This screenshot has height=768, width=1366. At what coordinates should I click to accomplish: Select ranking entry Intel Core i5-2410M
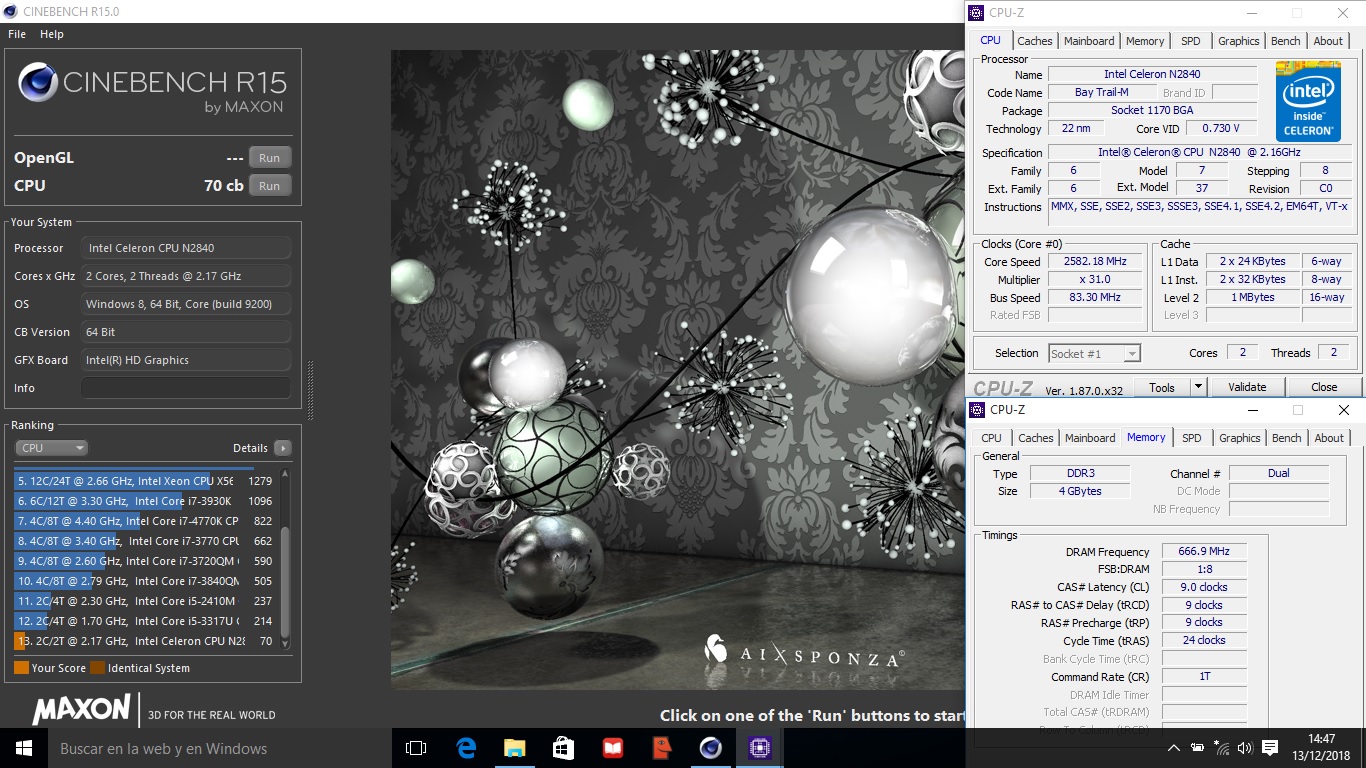(144, 601)
